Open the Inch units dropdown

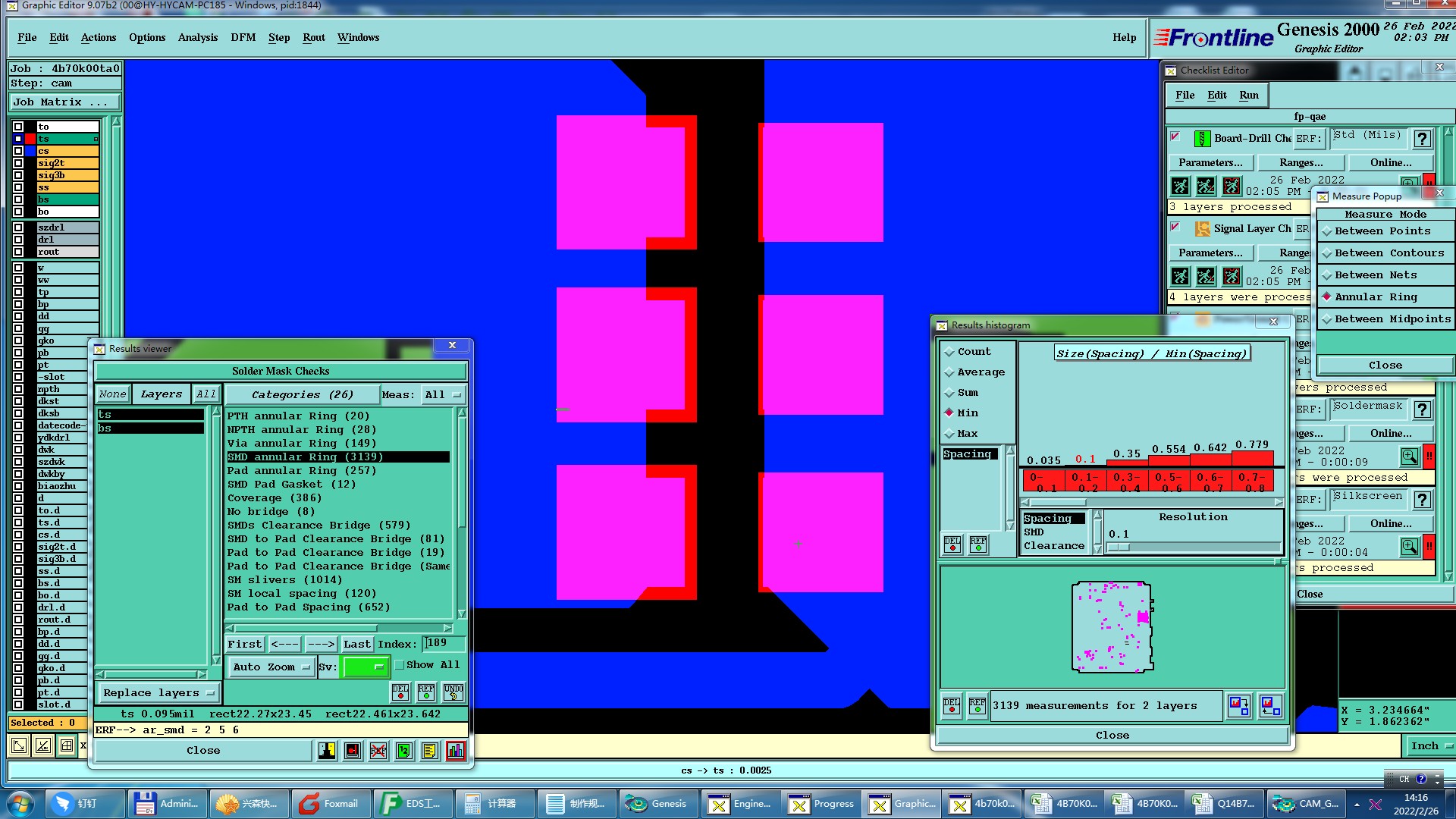tap(1430, 746)
